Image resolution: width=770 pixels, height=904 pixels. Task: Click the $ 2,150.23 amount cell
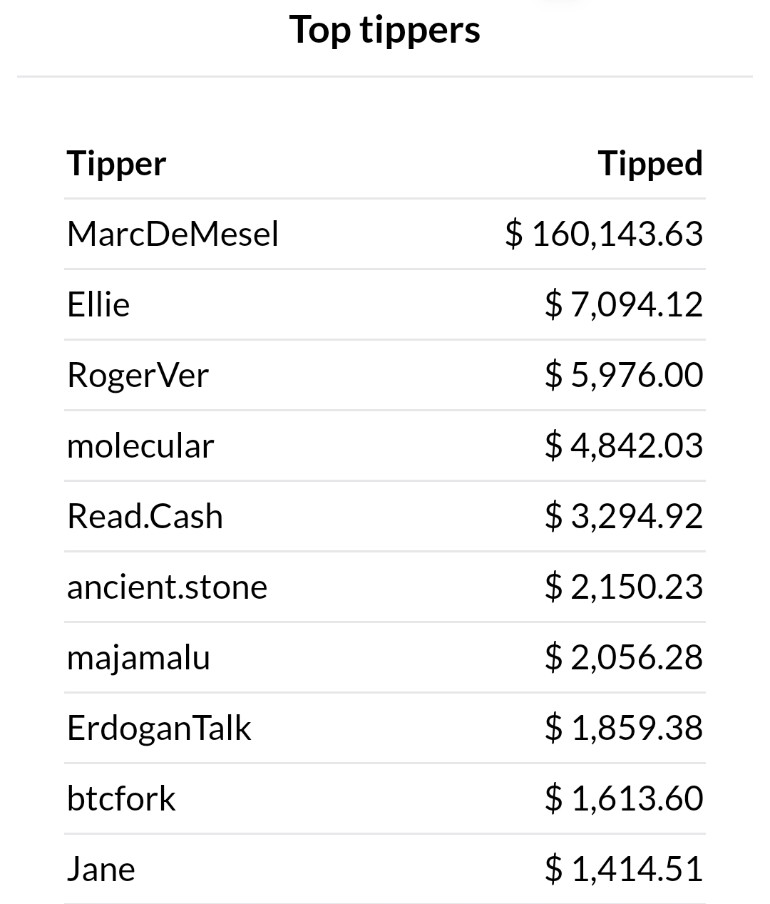[x=624, y=587]
